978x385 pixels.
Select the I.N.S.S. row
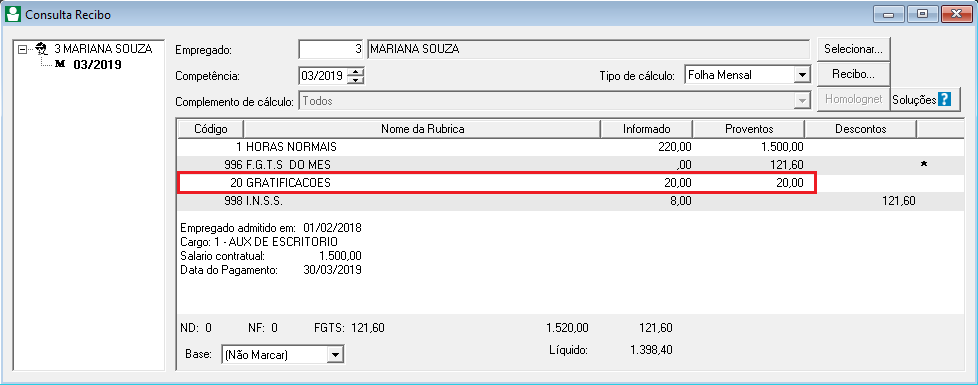pyautogui.click(x=571, y=201)
